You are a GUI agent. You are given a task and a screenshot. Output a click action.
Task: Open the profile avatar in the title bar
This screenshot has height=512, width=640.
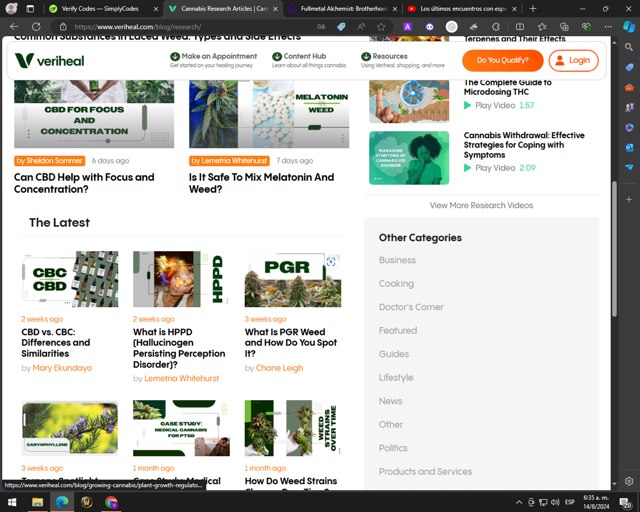tap(11, 8)
